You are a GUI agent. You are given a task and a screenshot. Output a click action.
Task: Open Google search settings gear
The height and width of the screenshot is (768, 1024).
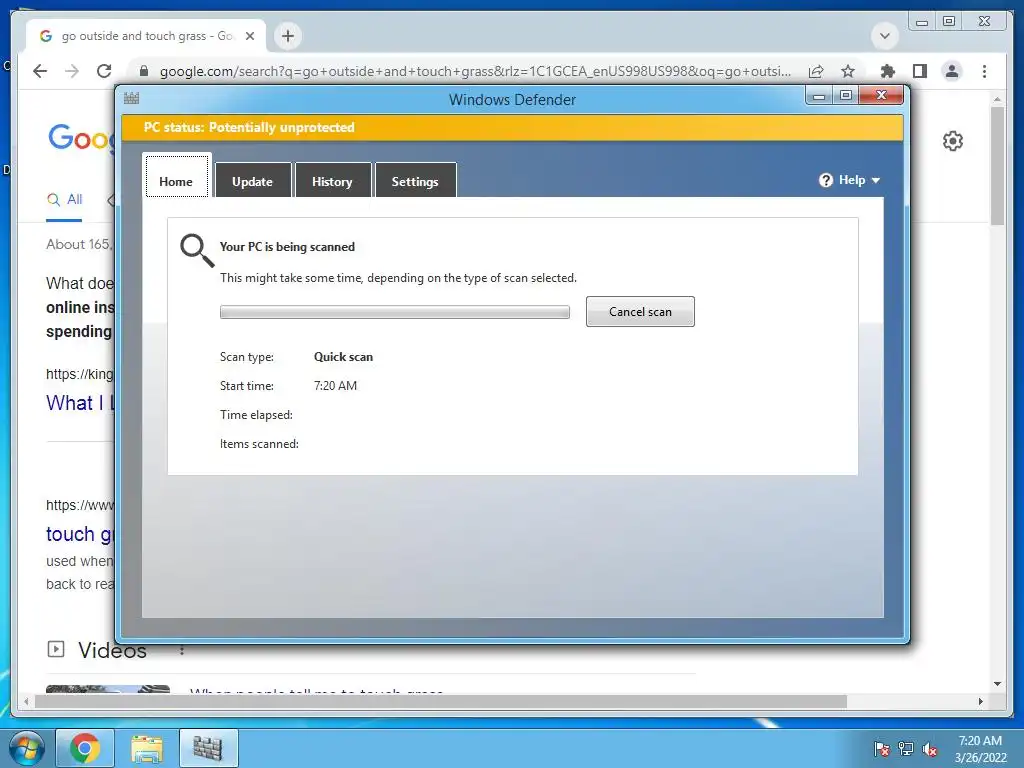click(x=953, y=141)
